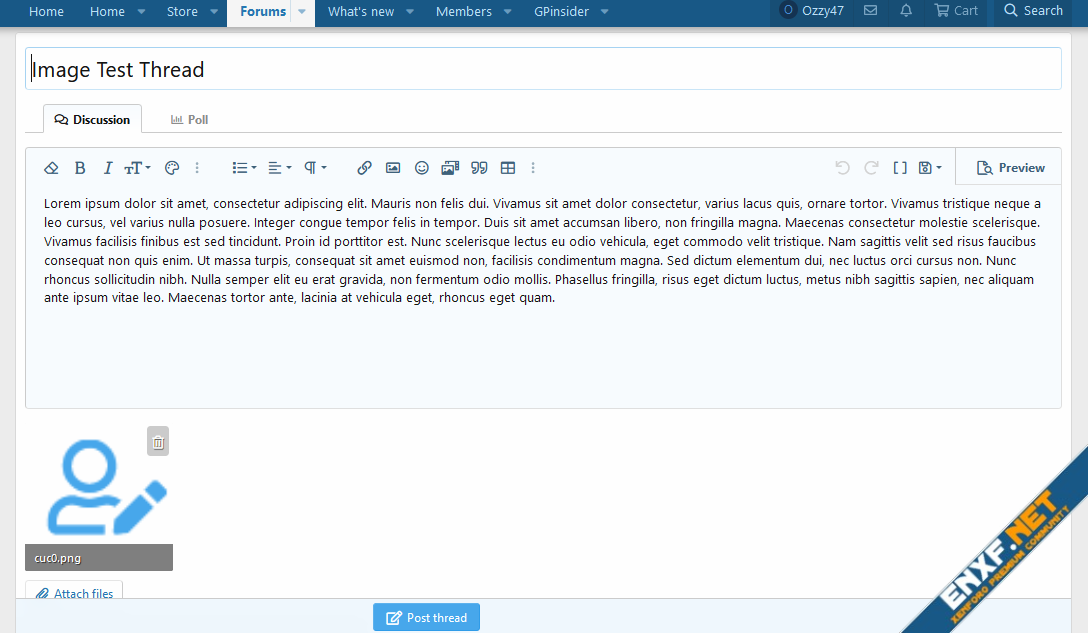The width and height of the screenshot is (1088, 633).
Task: Click the thread title input field
Action: (543, 69)
